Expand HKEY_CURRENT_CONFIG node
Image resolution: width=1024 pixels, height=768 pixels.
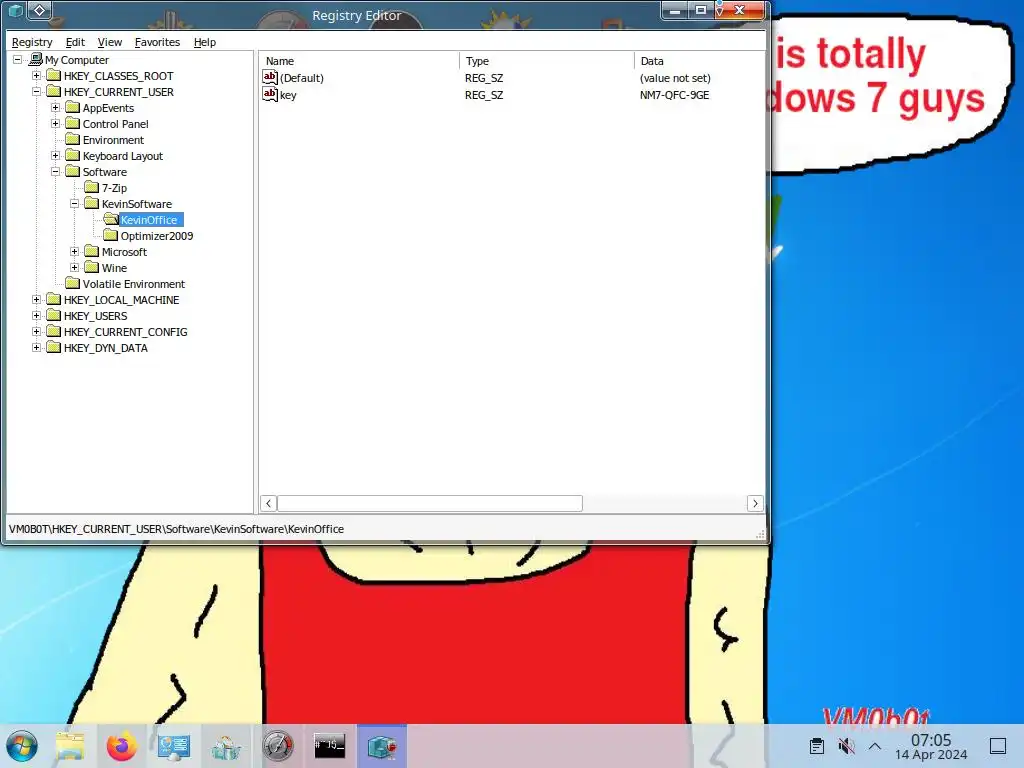click(x=37, y=332)
